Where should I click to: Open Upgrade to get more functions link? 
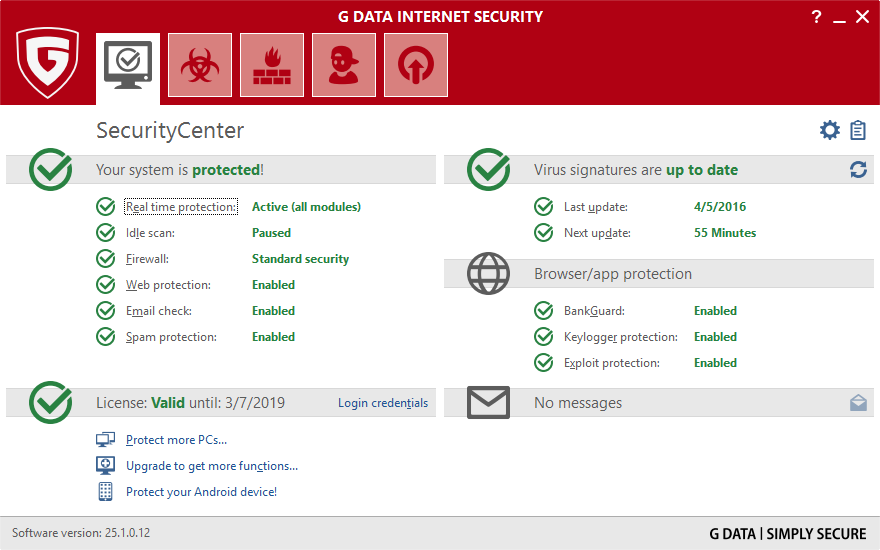coord(211,466)
